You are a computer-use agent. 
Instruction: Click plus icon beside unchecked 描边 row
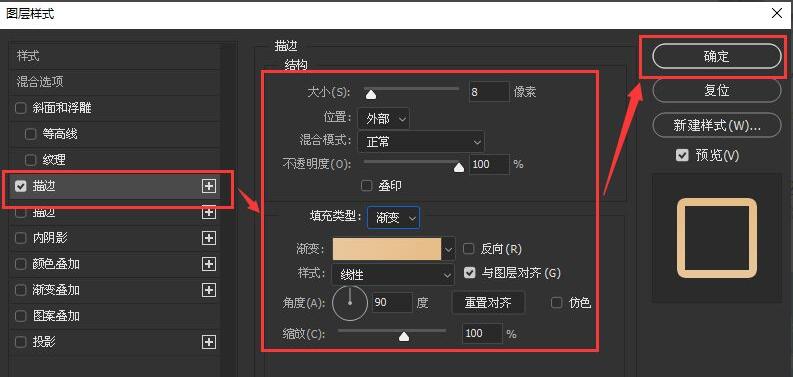[x=208, y=213]
